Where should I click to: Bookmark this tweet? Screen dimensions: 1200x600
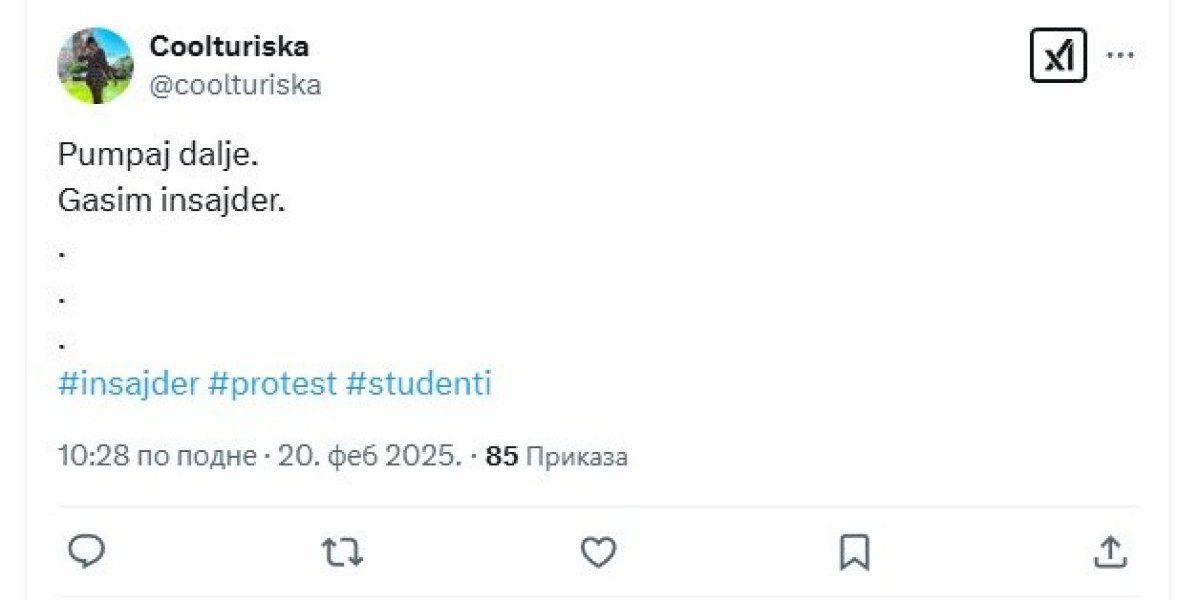[x=854, y=551]
